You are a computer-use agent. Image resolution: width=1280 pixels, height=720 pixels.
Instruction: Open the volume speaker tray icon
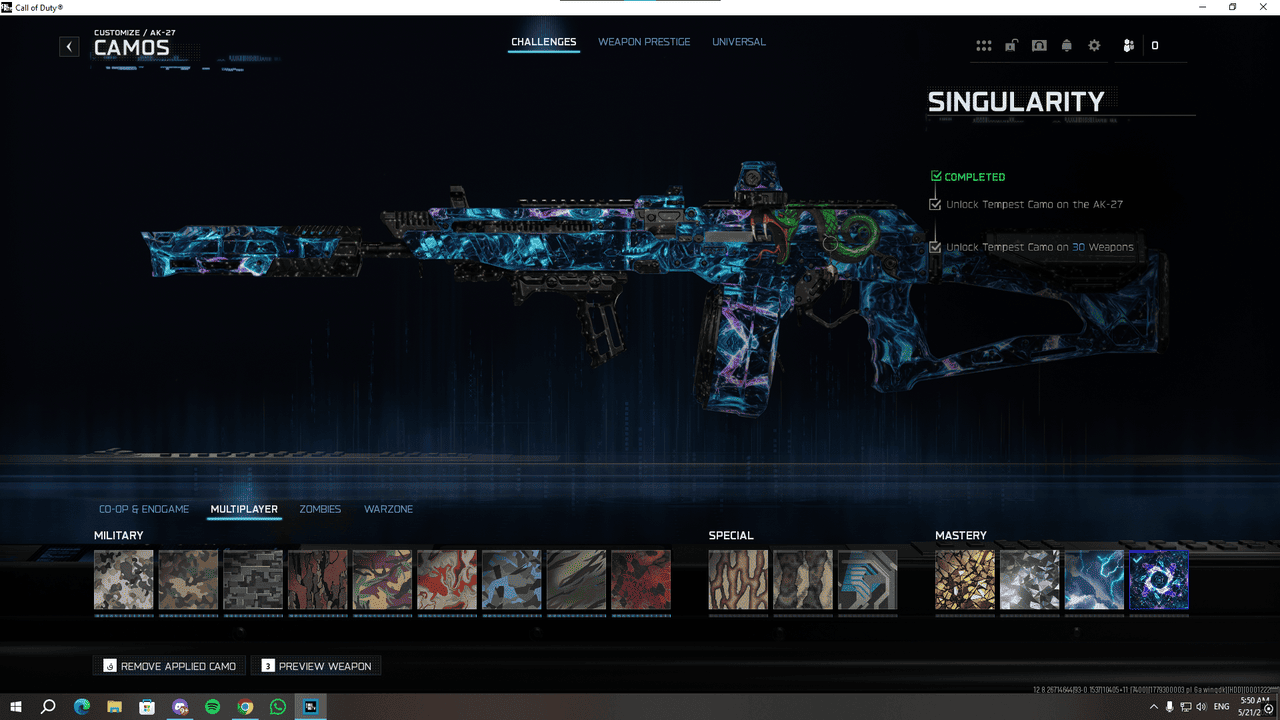1201,707
